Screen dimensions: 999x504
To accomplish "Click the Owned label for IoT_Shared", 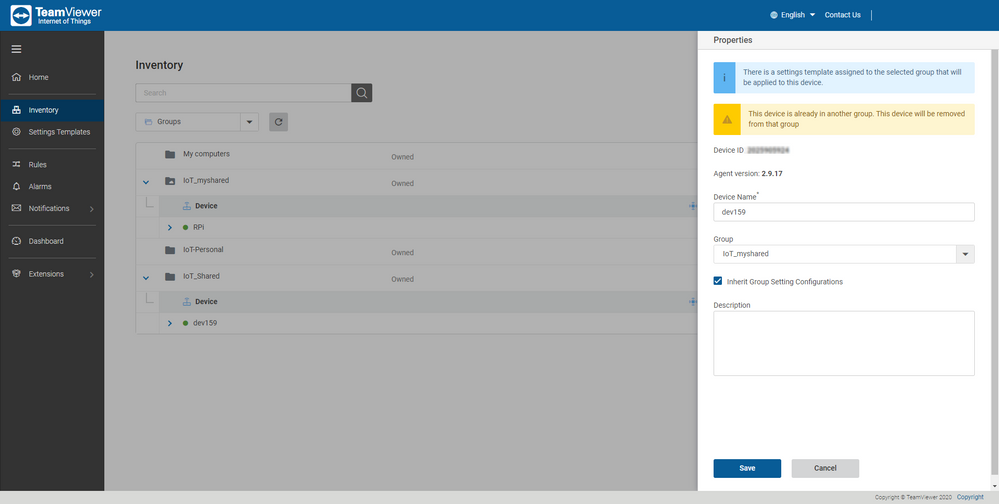I will pyautogui.click(x=403, y=279).
